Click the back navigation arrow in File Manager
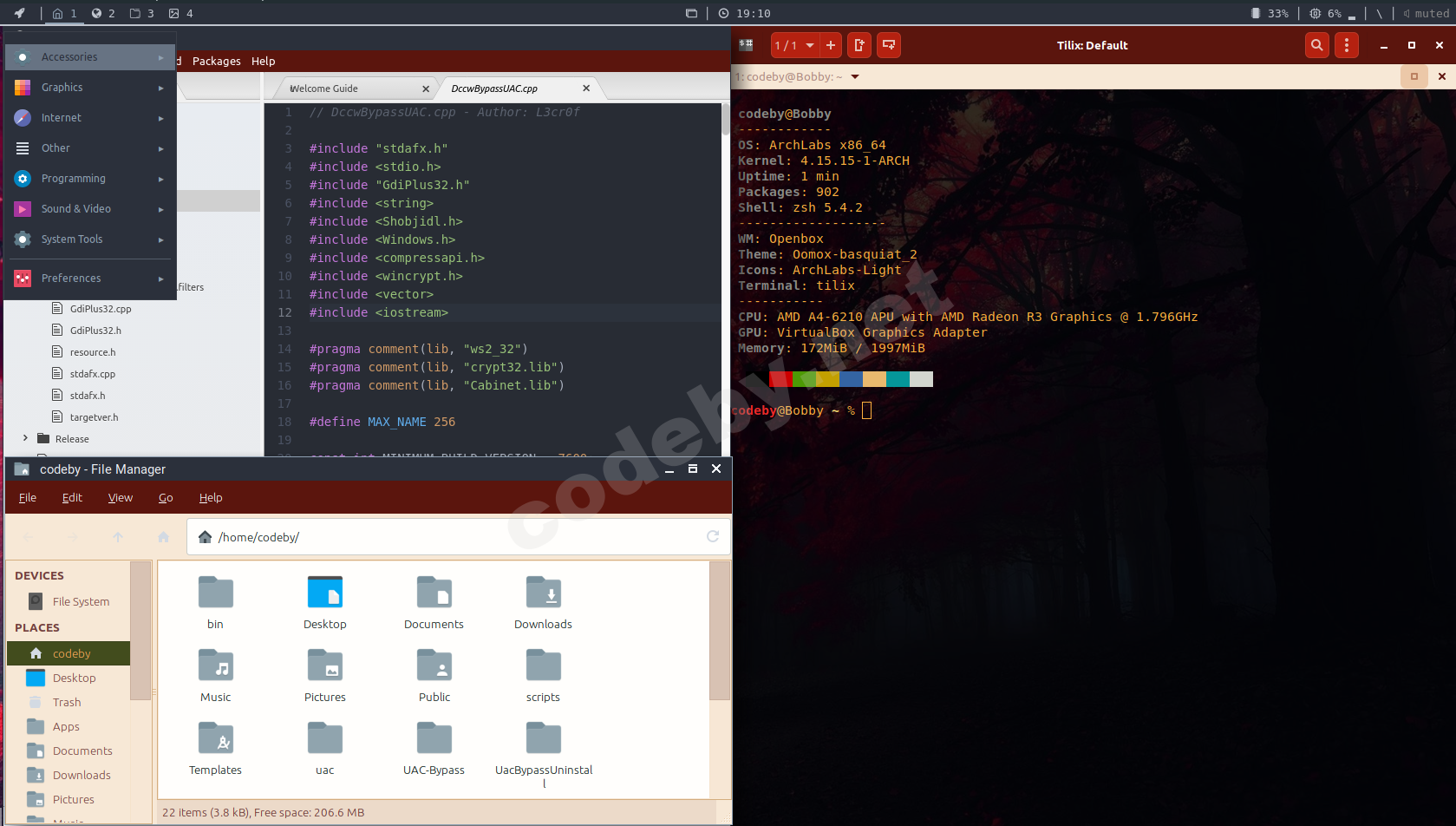 pyautogui.click(x=29, y=537)
